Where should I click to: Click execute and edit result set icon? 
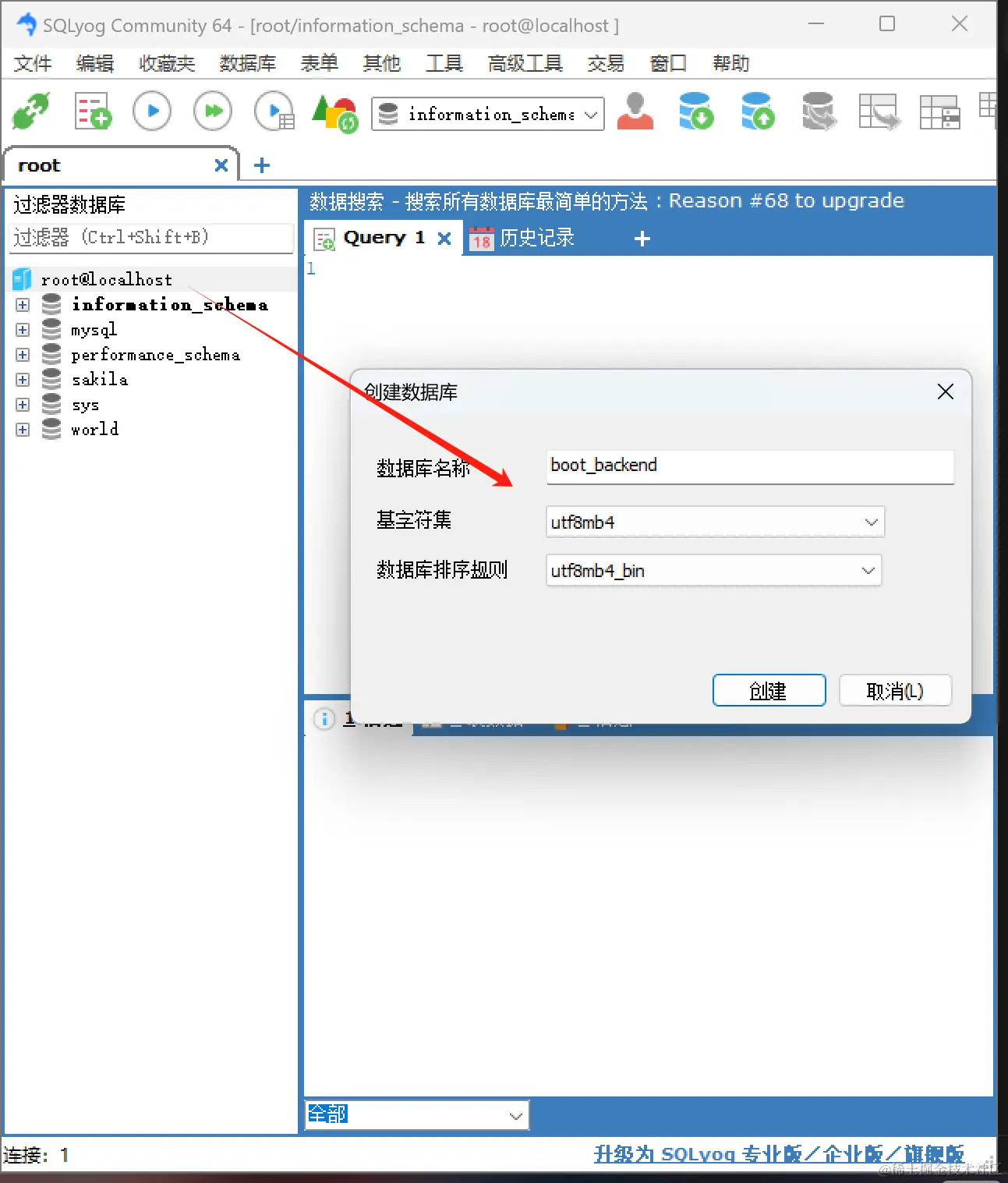tap(274, 112)
